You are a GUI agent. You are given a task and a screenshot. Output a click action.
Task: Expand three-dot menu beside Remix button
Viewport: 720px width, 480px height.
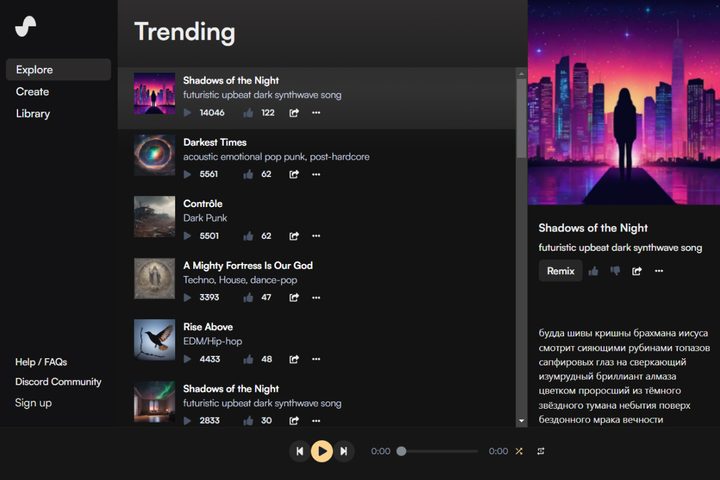[x=659, y=271]
